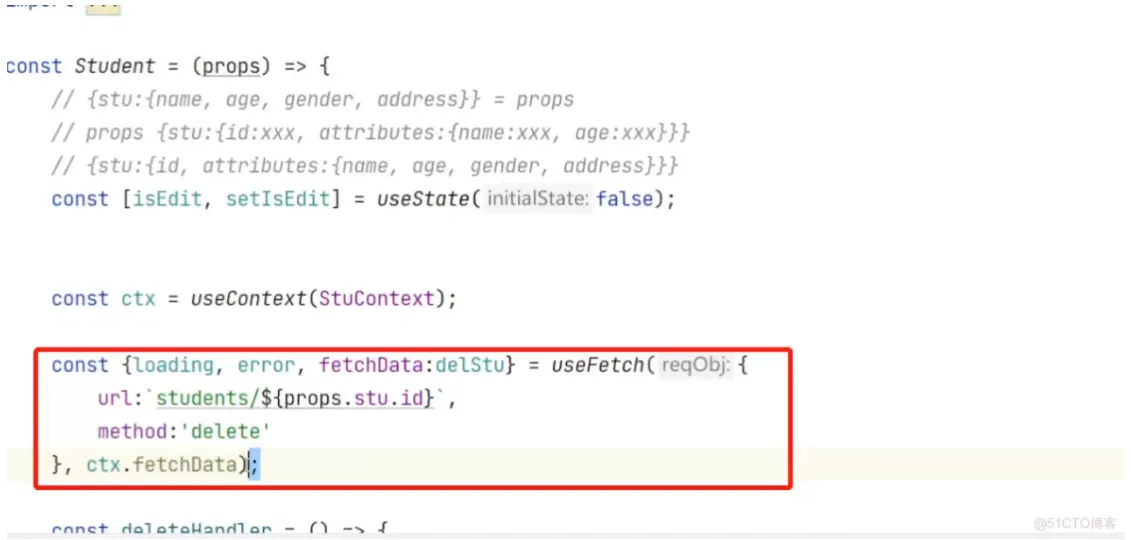This screenshot has width=1131, height=540.
Task: Click the Student component name
Action: point(115,66)
